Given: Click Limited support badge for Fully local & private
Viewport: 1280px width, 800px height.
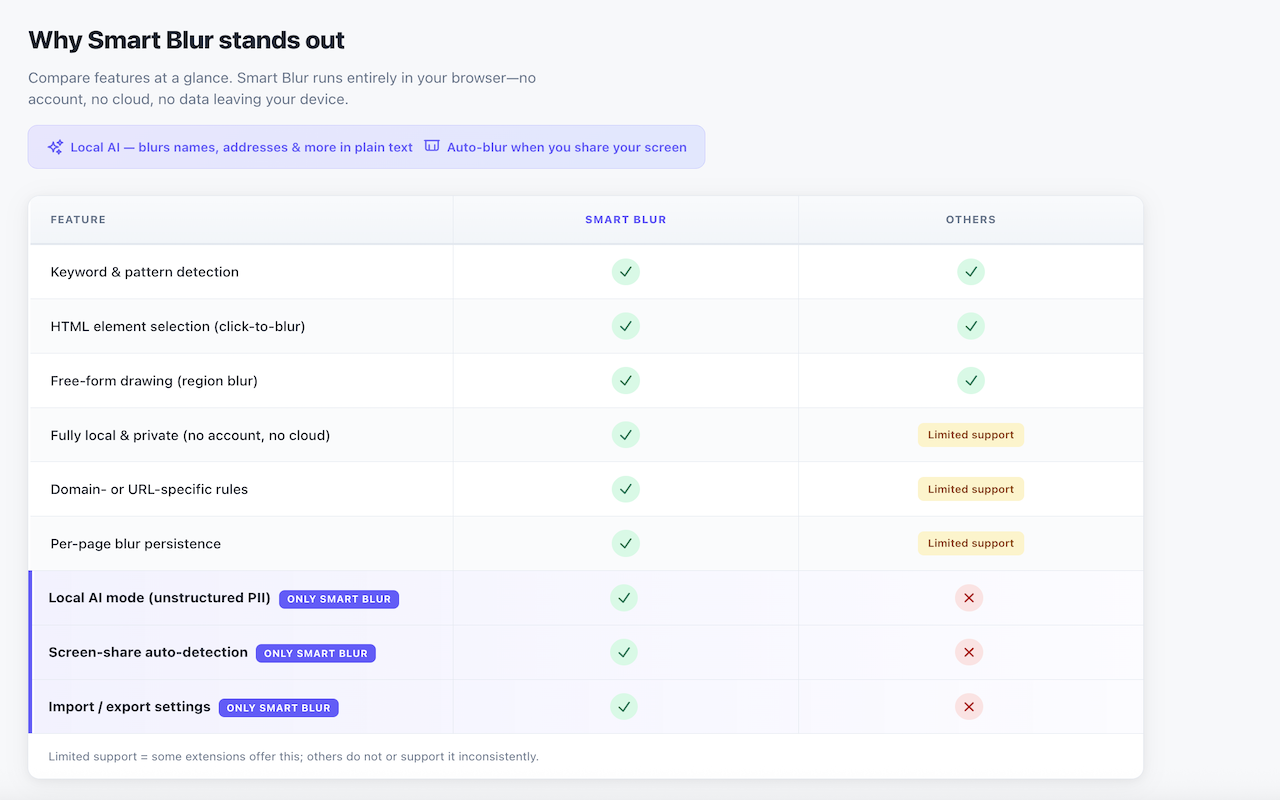Looking at the screenshot, I should 970,435.
